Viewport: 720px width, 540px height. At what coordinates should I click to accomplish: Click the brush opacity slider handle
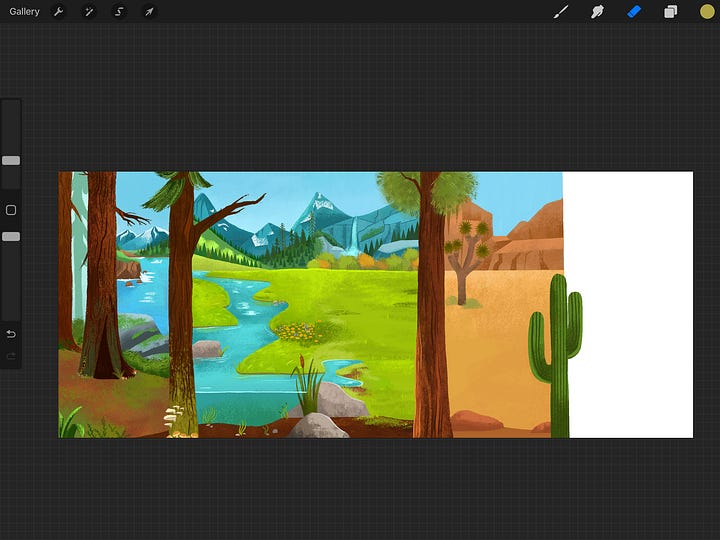tap(11, 236)
